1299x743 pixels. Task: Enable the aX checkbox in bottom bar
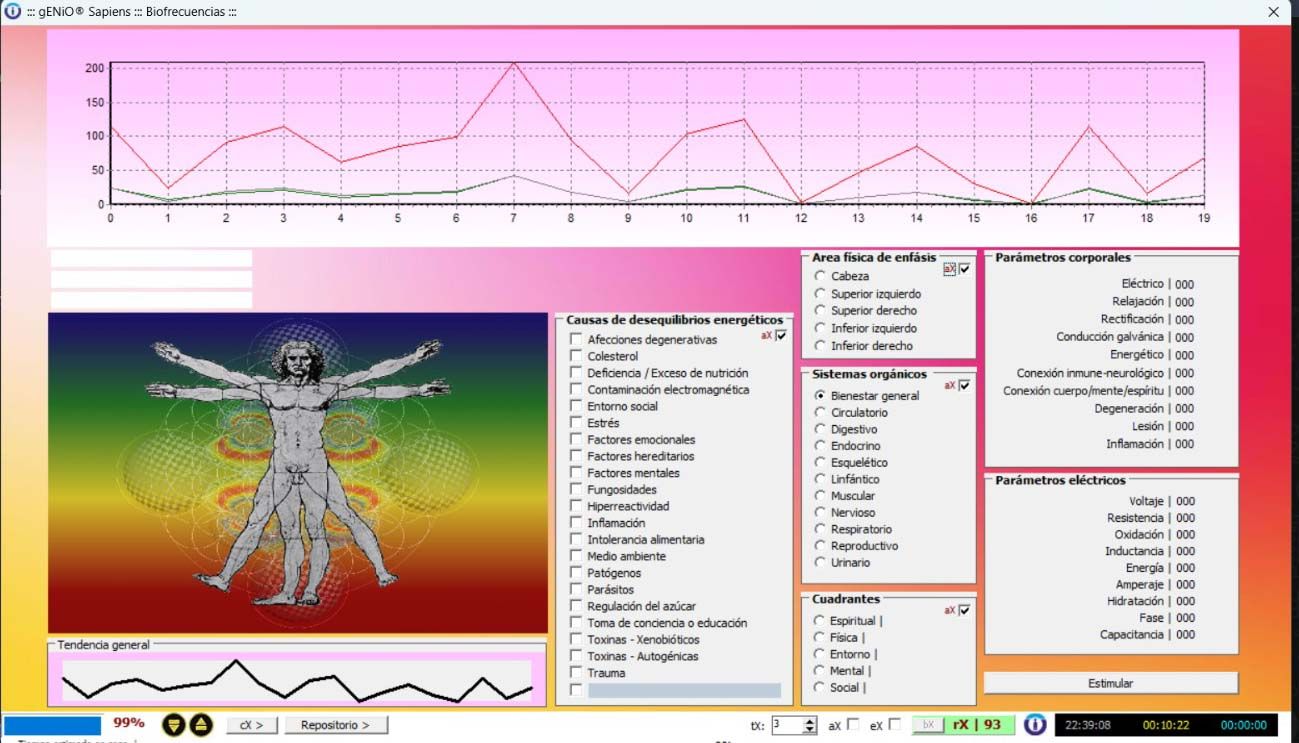[853, 725]
